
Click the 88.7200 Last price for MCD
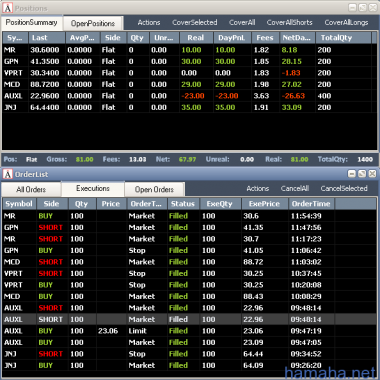tap(45, 84)
